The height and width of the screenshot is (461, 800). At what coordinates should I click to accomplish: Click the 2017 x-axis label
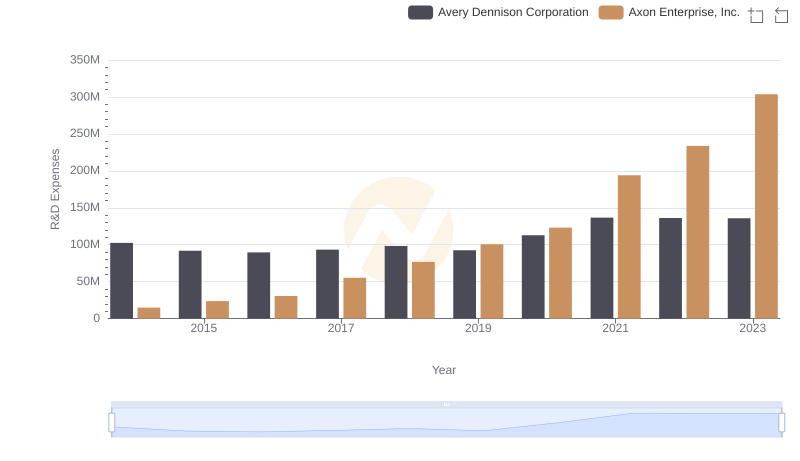point(341,328)
